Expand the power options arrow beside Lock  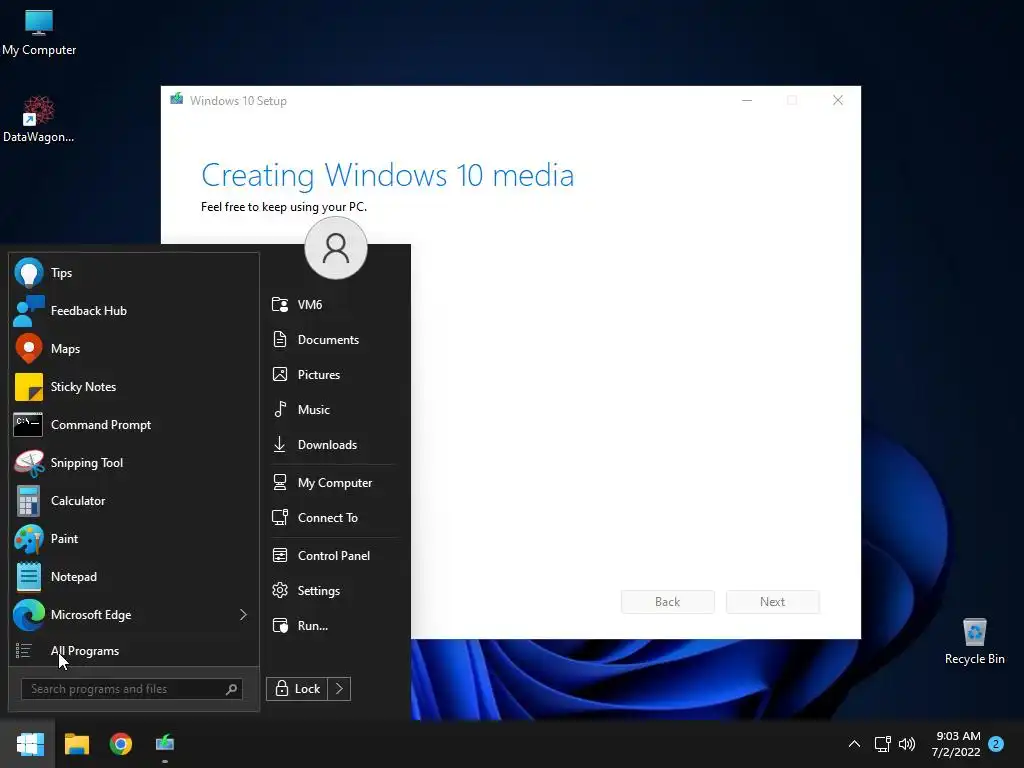(339, 689)
